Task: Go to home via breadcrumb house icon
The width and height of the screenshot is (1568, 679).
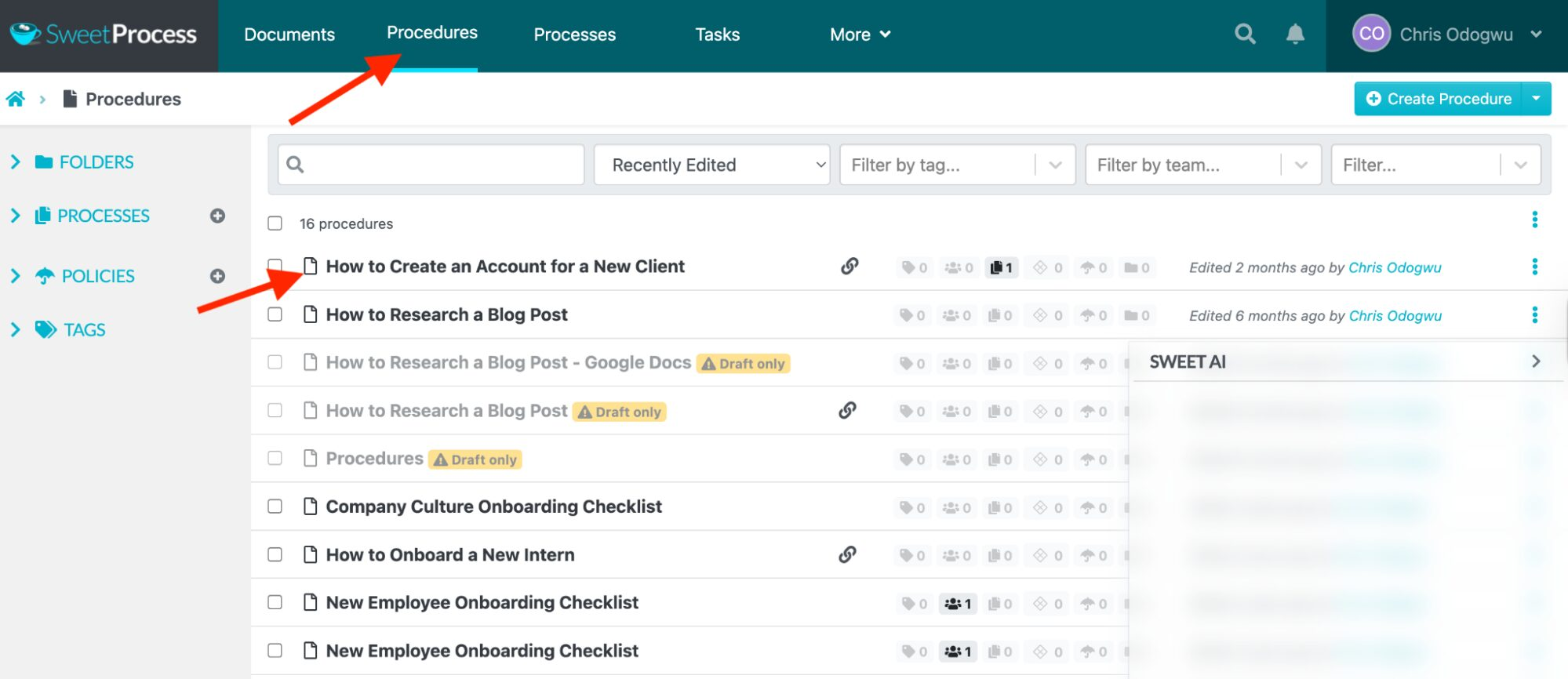Action: 16,99
